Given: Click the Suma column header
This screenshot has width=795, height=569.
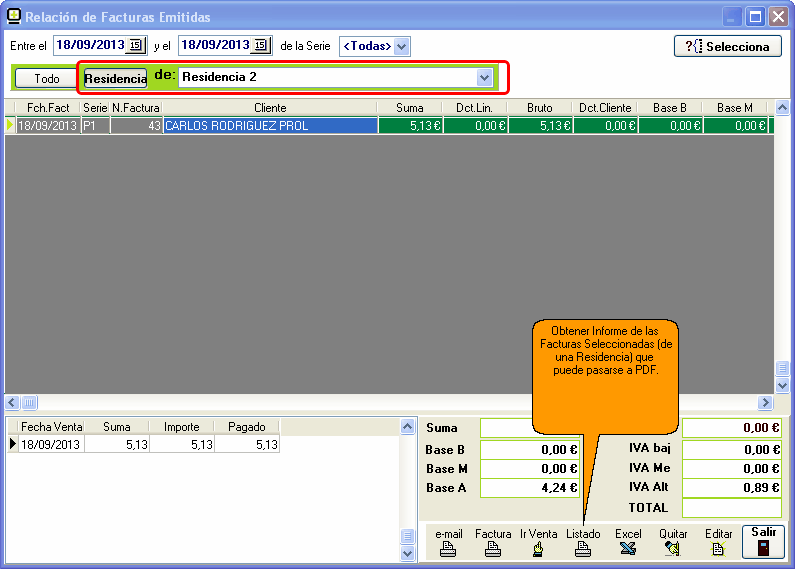Looking at the screenshot, I should [409, 108].
